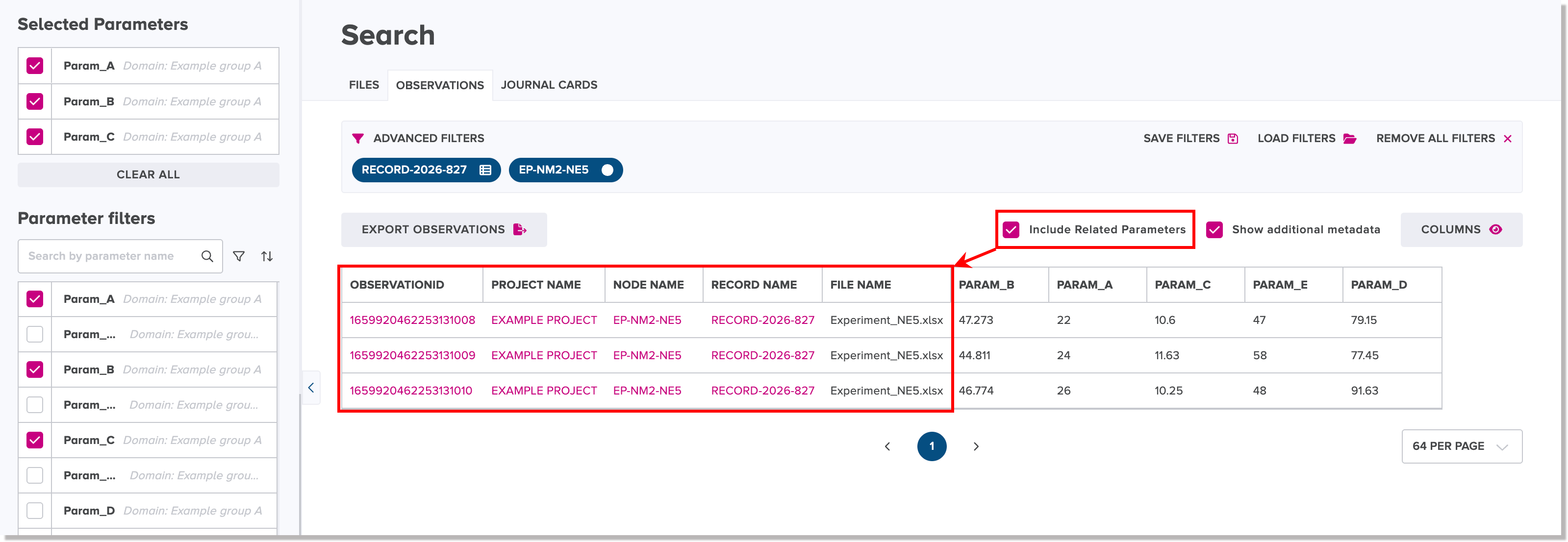The height and width of the screenshot is (542, 1568).
Task: Go to previous results page
Action: pyautogui.click(x=887, y=446)
